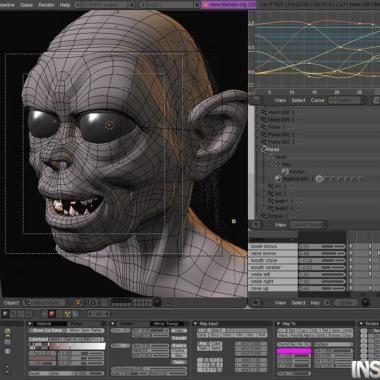The height and width of the screenshot is (380, 380).
Task: Click the manipulator hand icon in 3D header
Action: pos(78,302)
